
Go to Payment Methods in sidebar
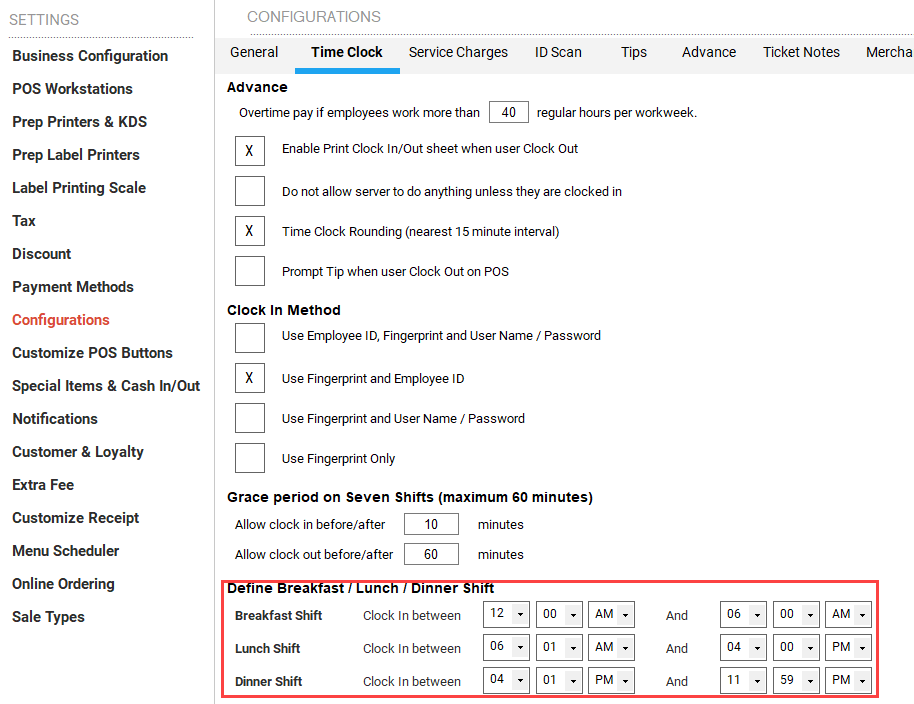coord(73,287)
